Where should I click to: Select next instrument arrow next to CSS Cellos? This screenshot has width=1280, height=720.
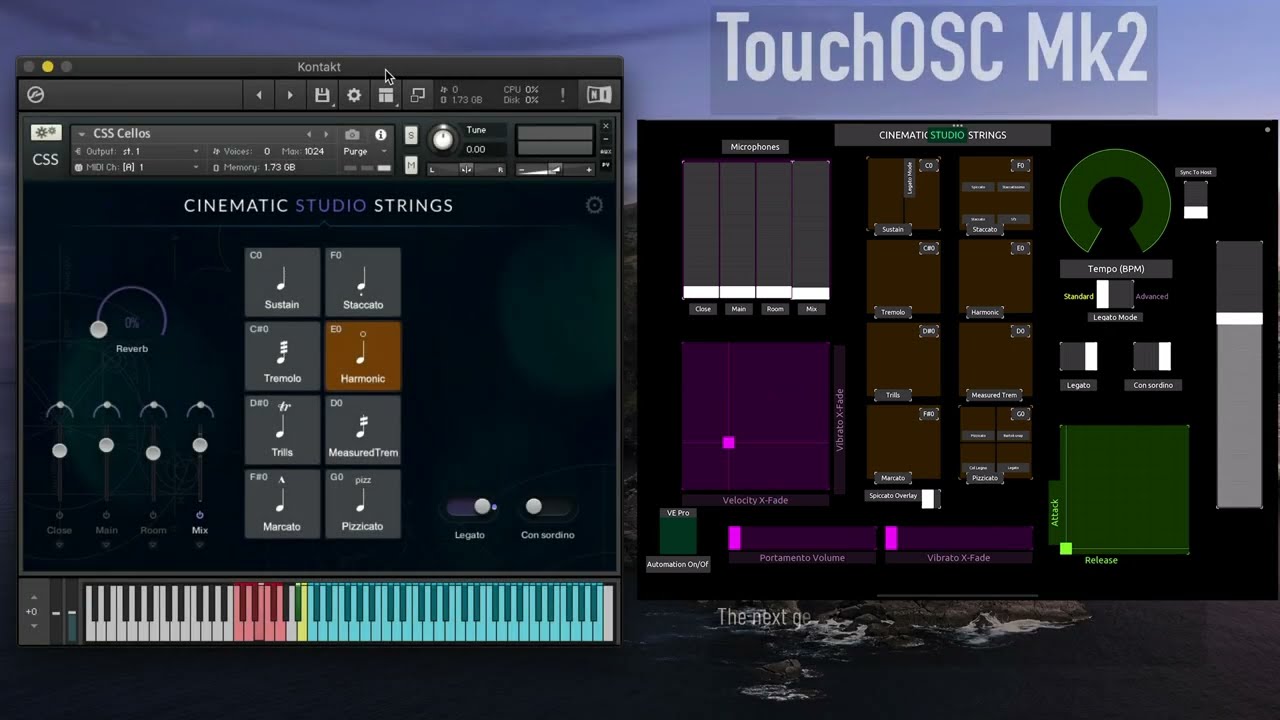325,134
